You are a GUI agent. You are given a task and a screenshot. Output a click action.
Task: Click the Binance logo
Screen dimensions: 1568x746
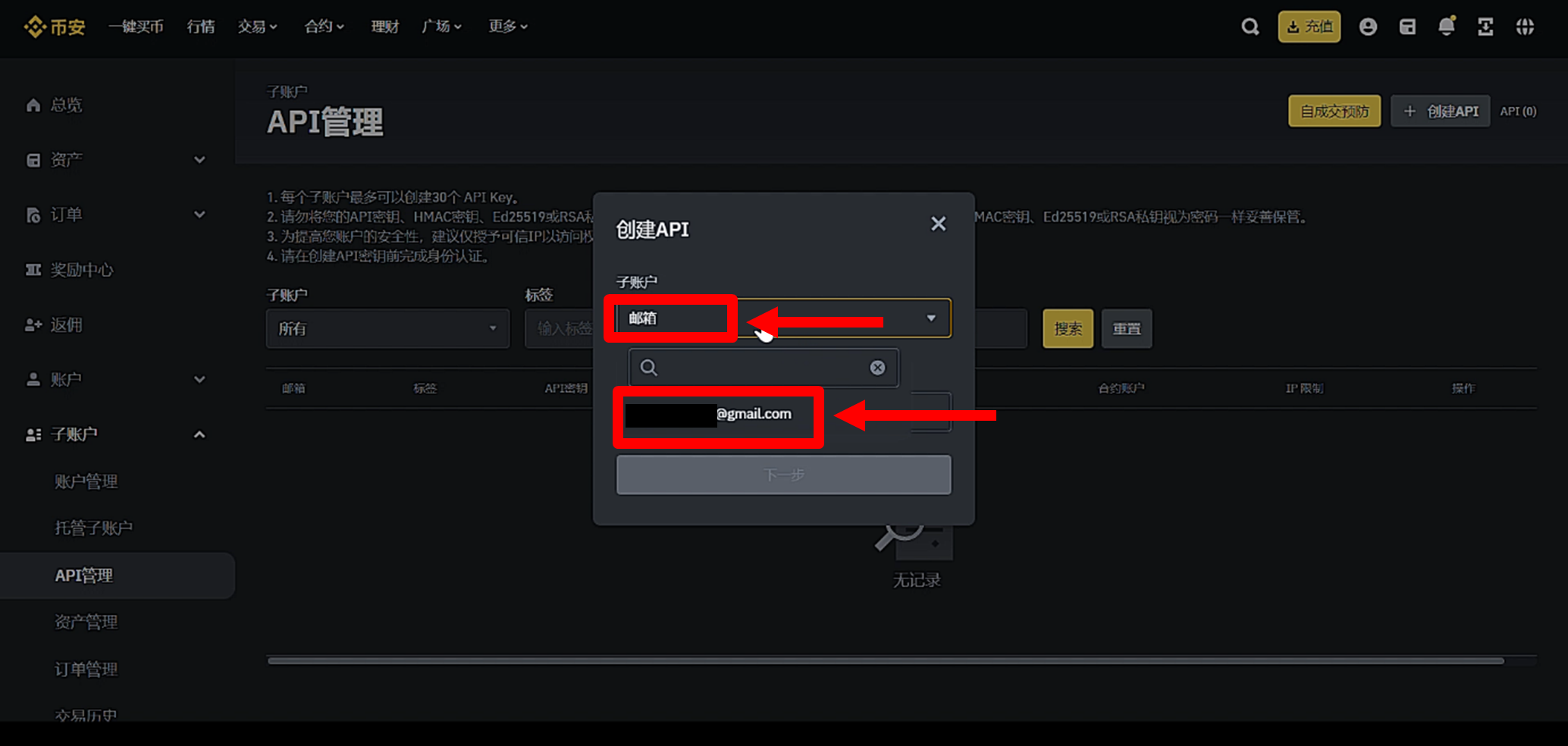55,27
